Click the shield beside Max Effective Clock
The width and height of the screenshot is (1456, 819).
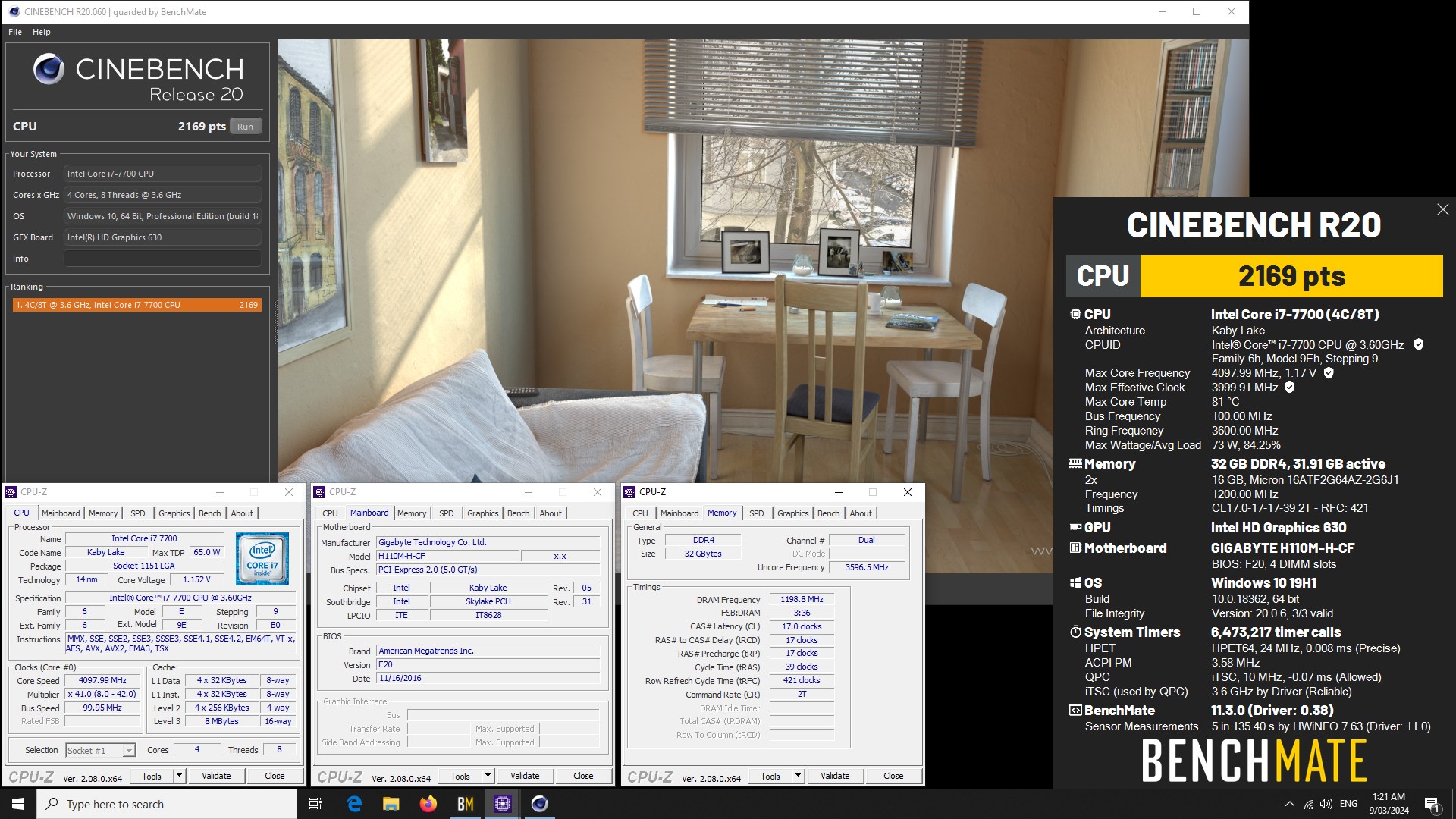coord(1290,387)
